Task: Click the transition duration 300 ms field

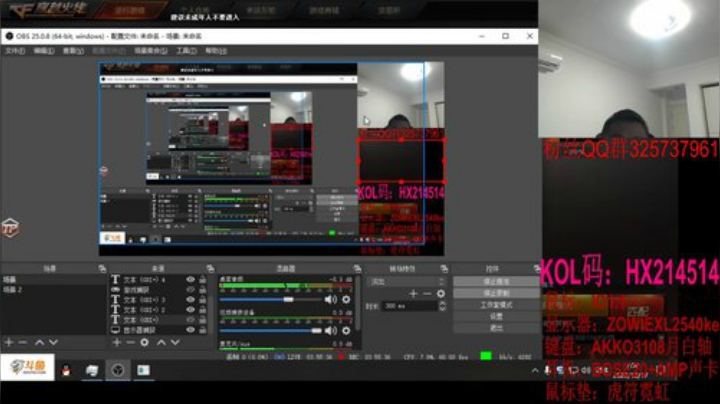Action: [410, 306]
